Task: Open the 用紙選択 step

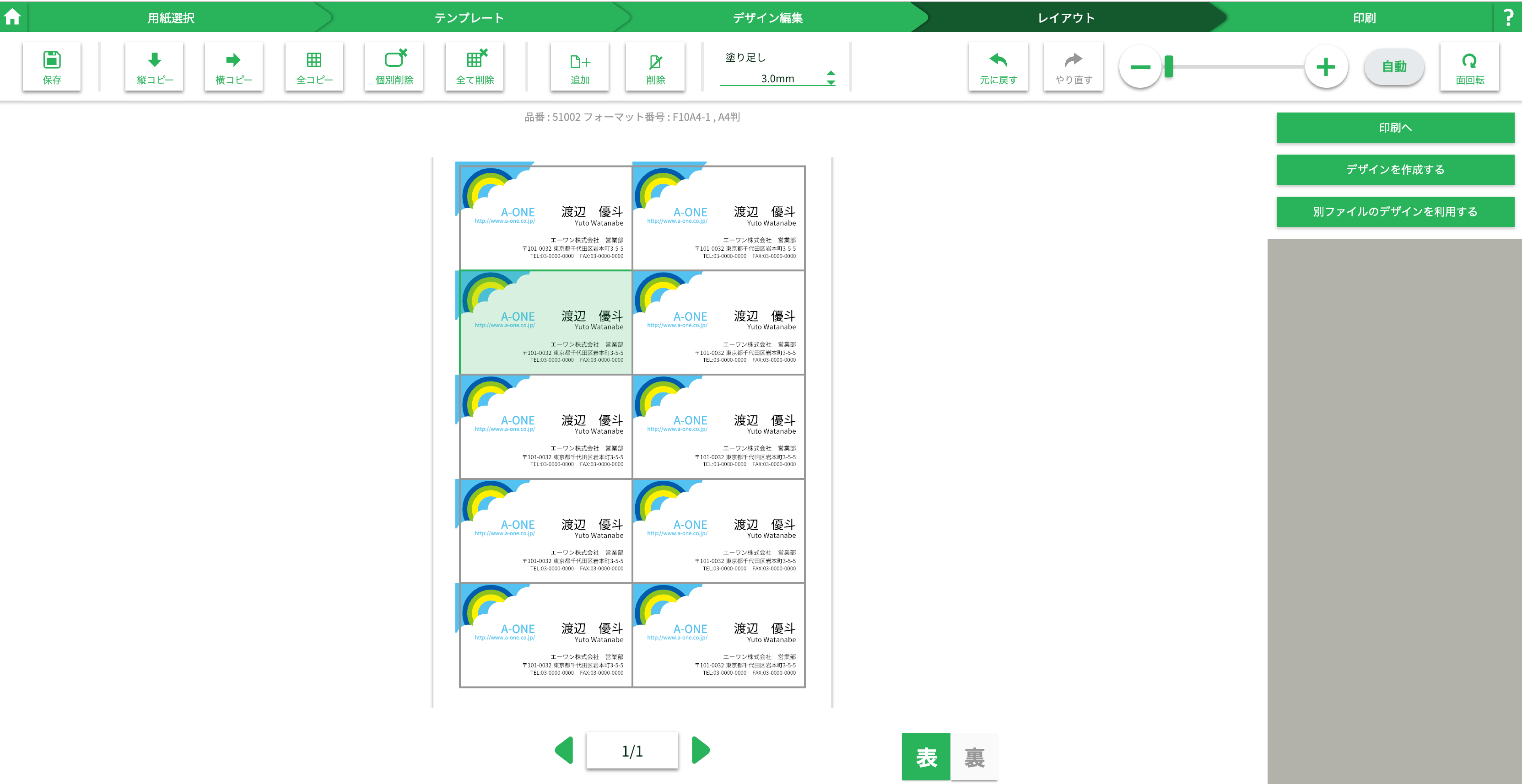Action: 171,17
